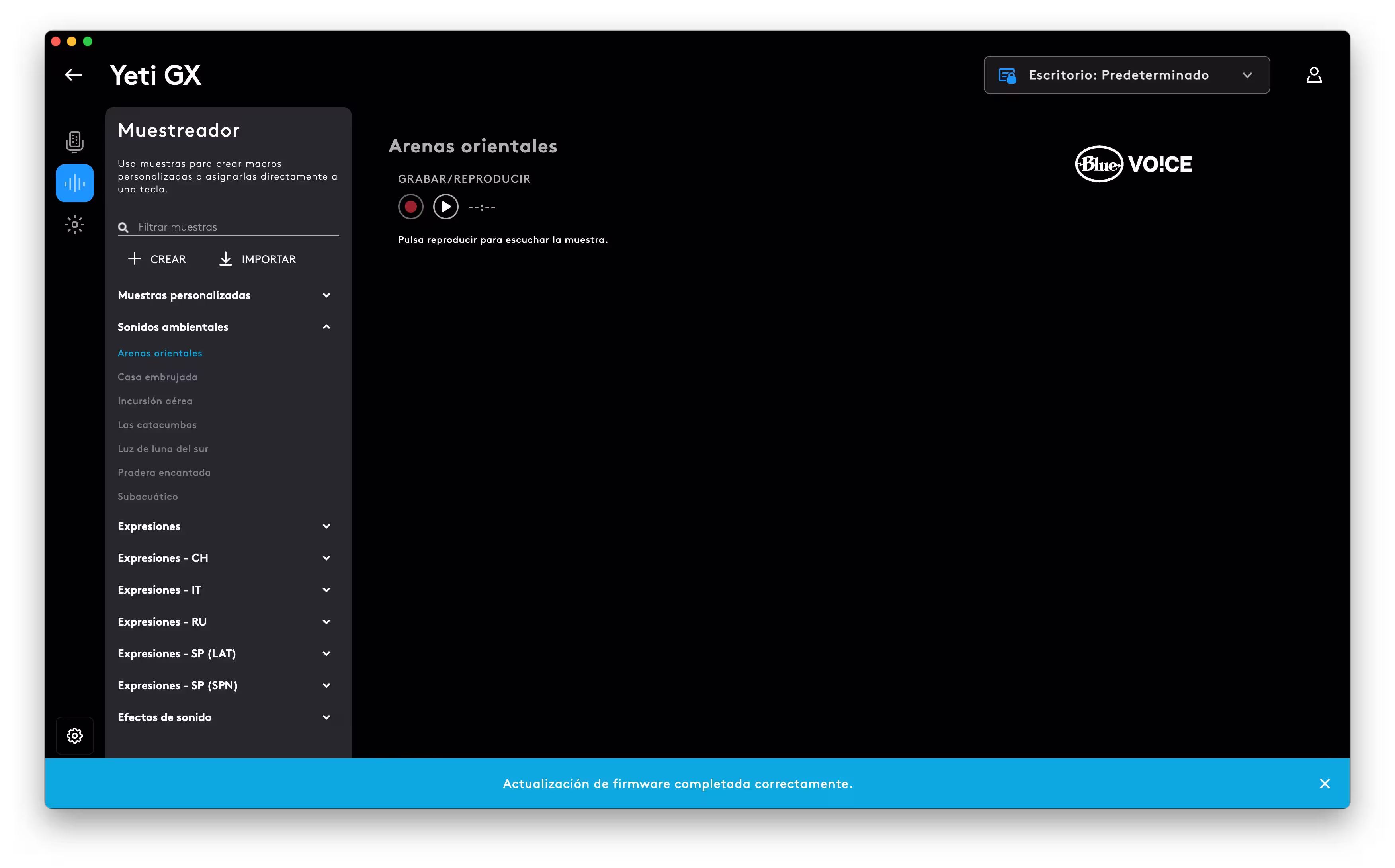The image size is (1395, 868).
Task: Select the Arenas orientales sample
Action: point(160,353)
